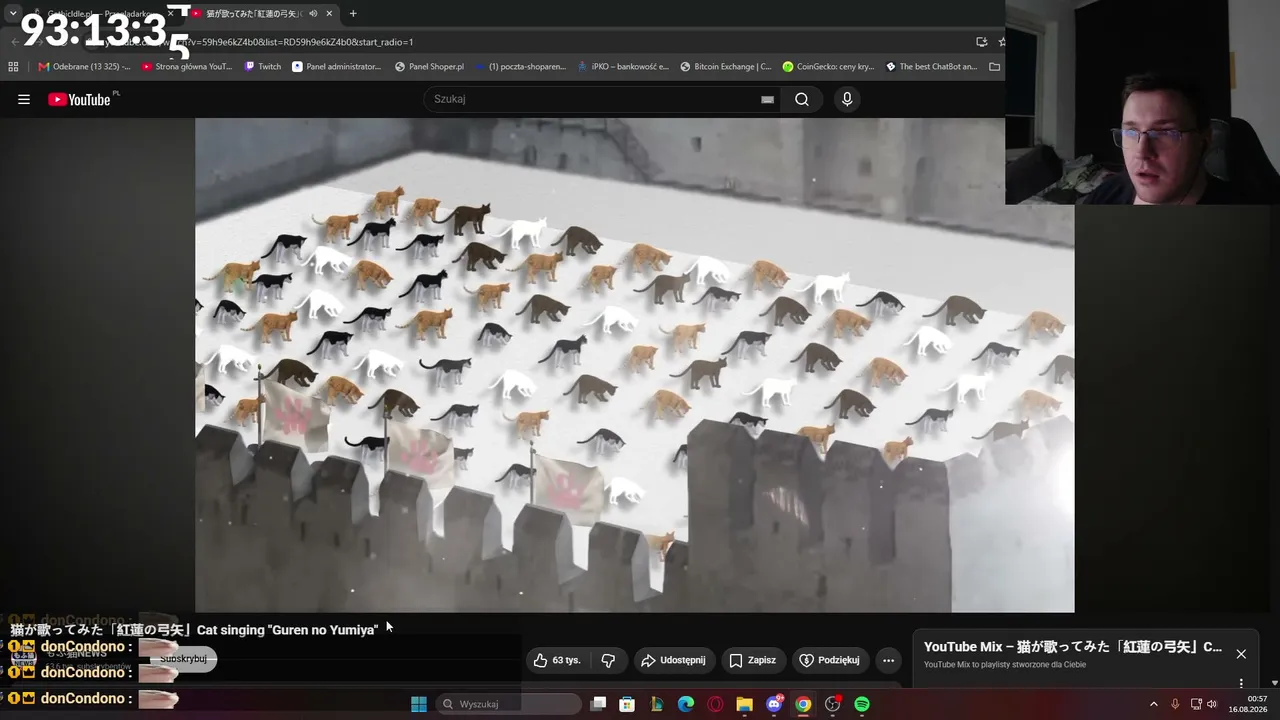
Task: Save the video with Zapisz
Action: tap(753, 660)
